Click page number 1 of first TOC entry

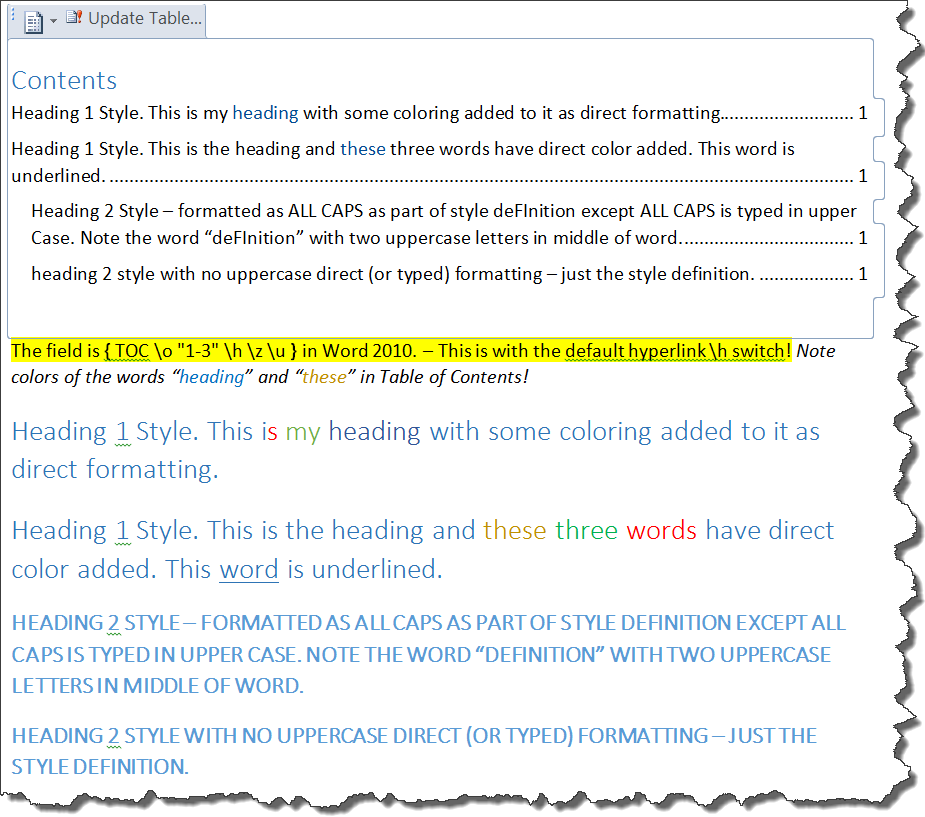[862, 113]
